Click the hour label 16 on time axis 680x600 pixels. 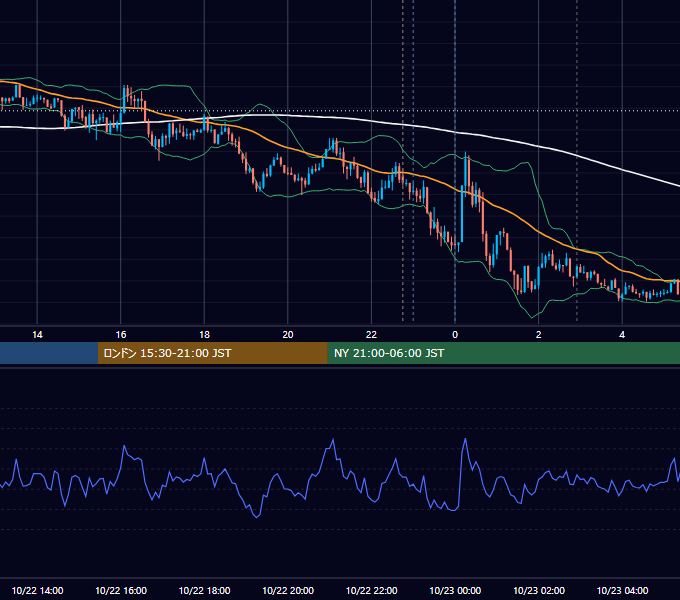(x=121, y=335)
